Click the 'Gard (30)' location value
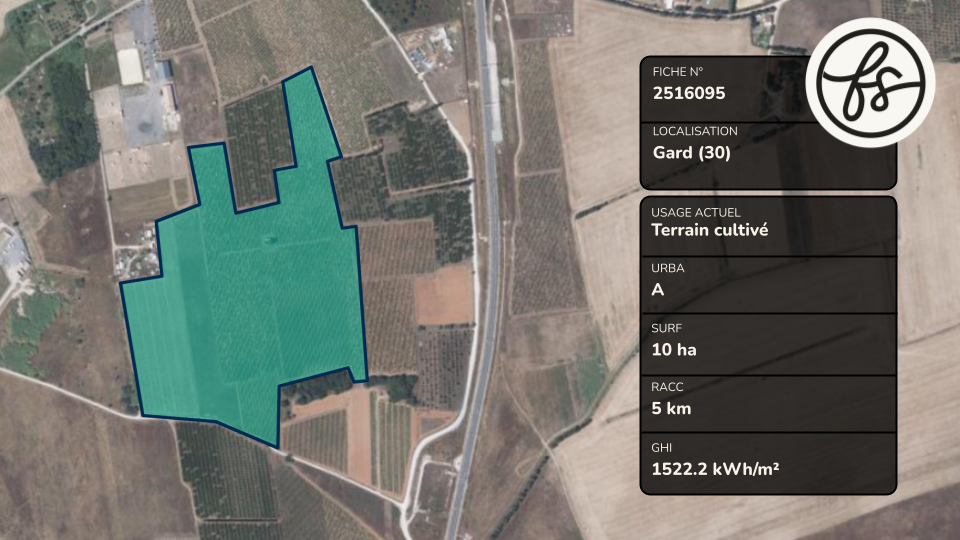 coord(691,152)
